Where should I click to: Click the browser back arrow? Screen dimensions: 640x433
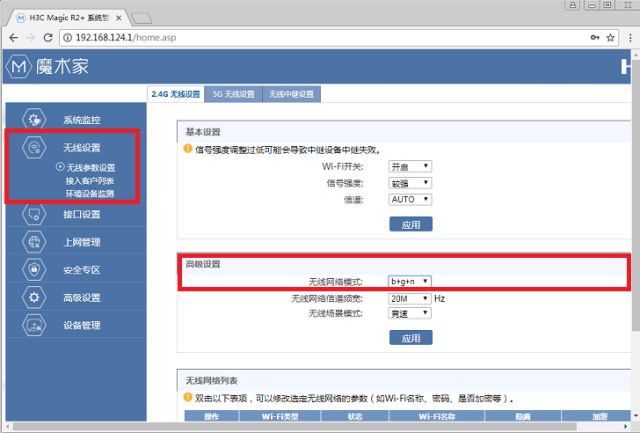pos(14,37)
